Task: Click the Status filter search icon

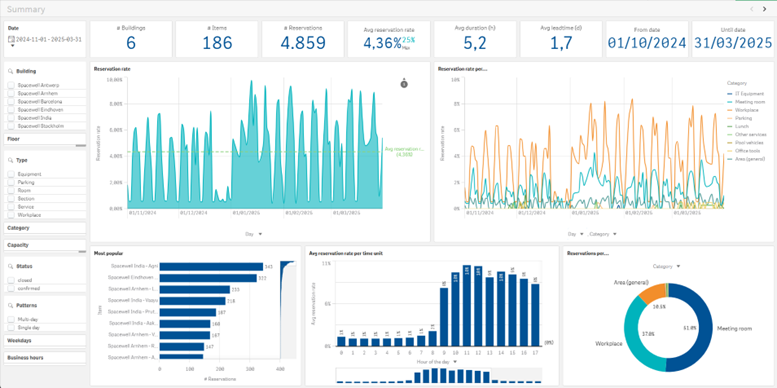Action: pos(11,266)
